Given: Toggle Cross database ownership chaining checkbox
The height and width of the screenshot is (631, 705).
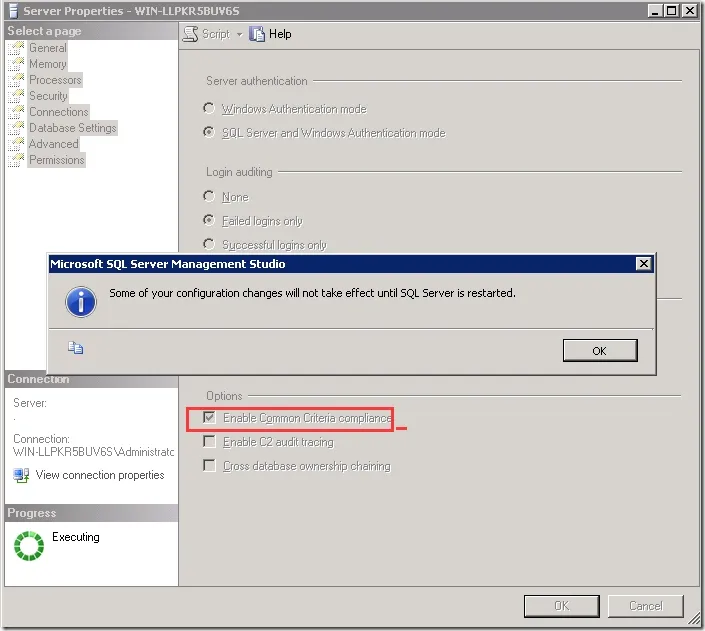Looking at the screenshot, I should pyautogui.click(x=209, y=465).
